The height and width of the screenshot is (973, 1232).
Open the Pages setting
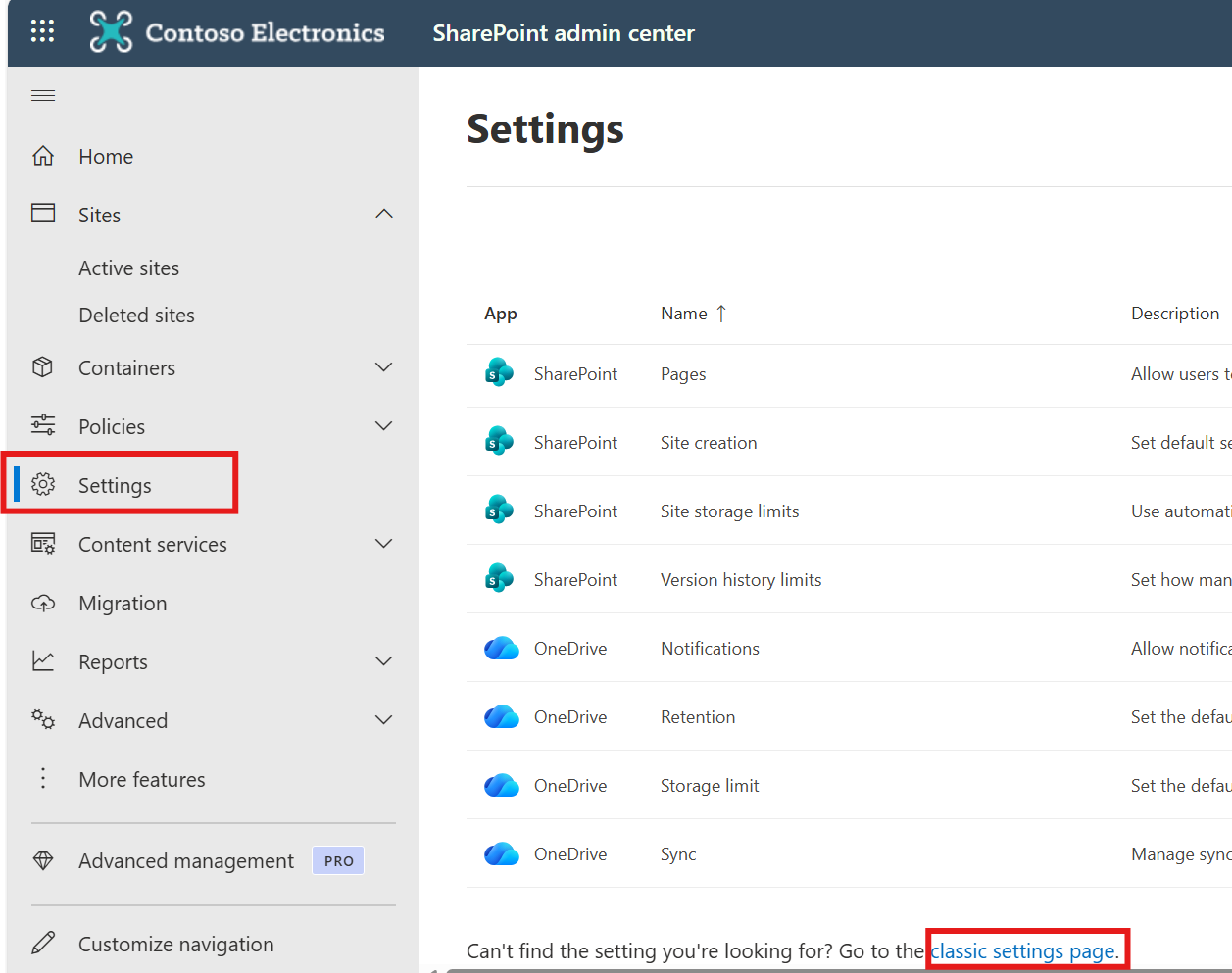(x=683, y=374)
